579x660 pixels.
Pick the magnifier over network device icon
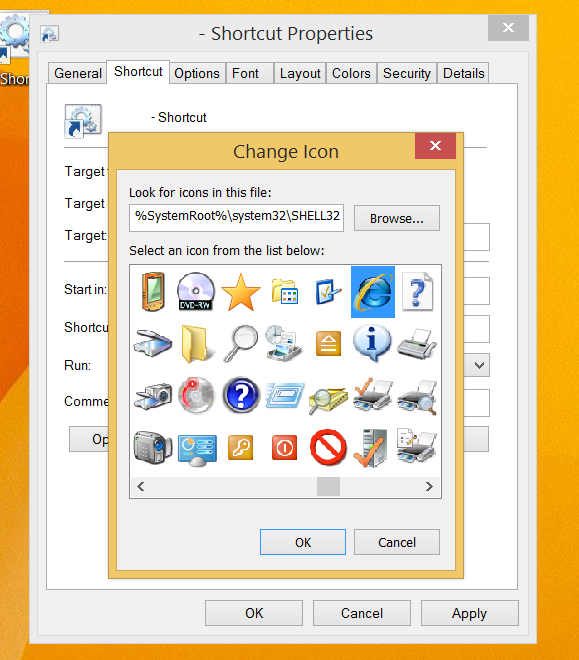pos(328,401)
